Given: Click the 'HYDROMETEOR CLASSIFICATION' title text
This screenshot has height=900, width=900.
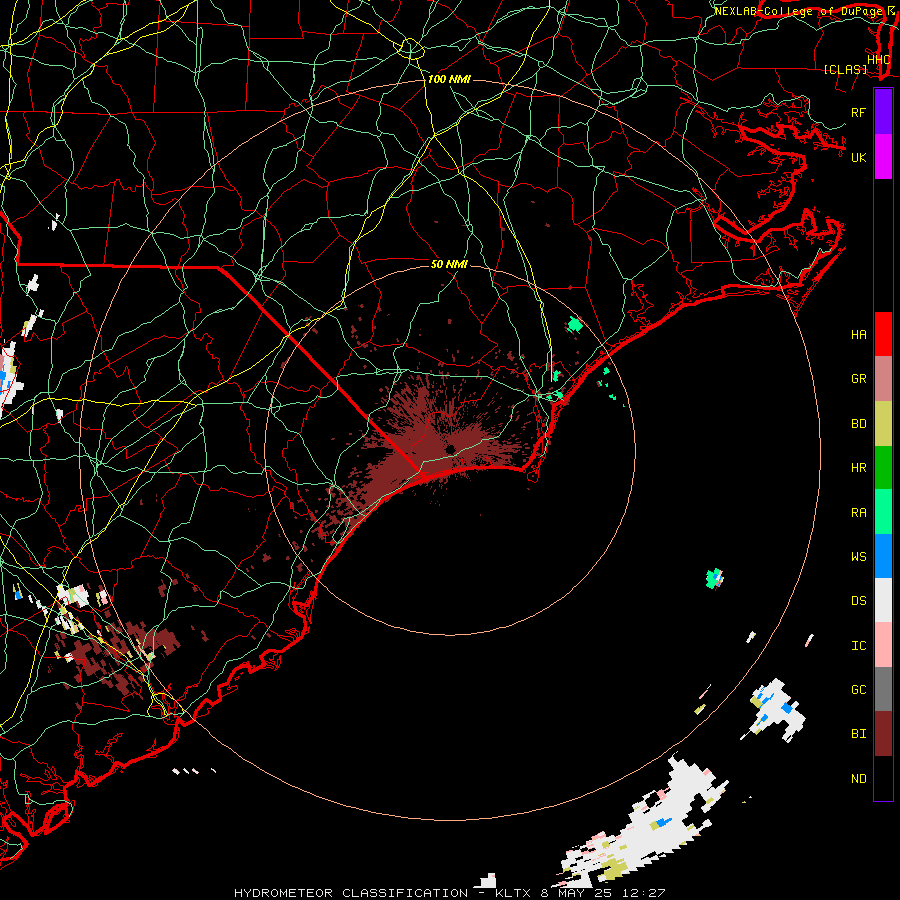Looking at the screenshot, I should coord(351,893).
